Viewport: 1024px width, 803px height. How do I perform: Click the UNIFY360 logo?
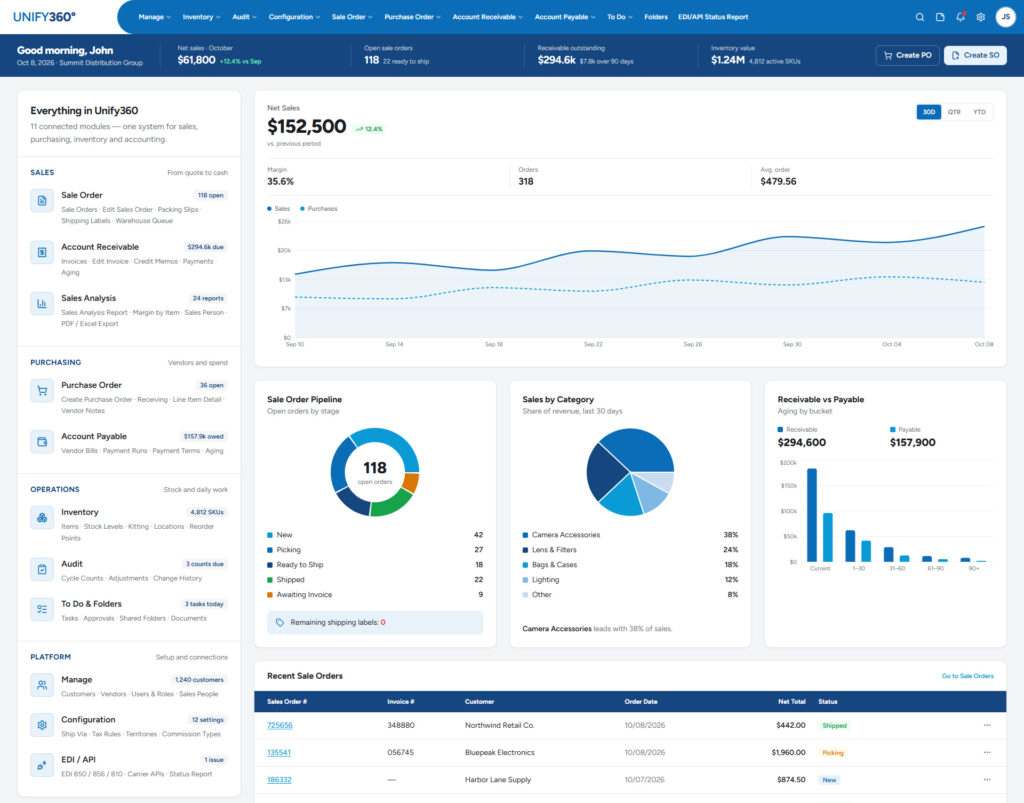tap(44, 17)
